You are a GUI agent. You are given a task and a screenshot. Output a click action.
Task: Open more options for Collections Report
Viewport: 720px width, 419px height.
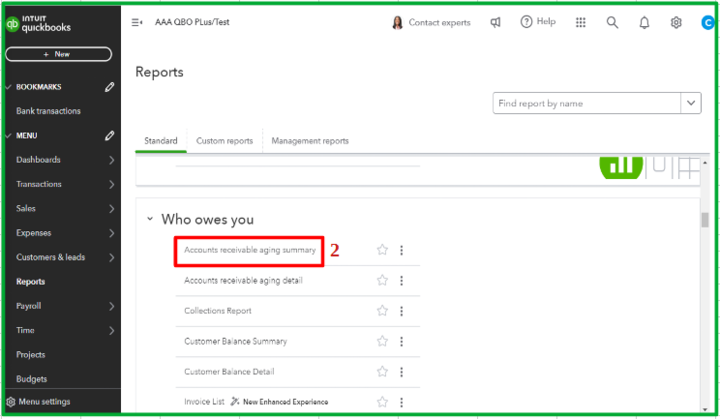tap(402, 311)
